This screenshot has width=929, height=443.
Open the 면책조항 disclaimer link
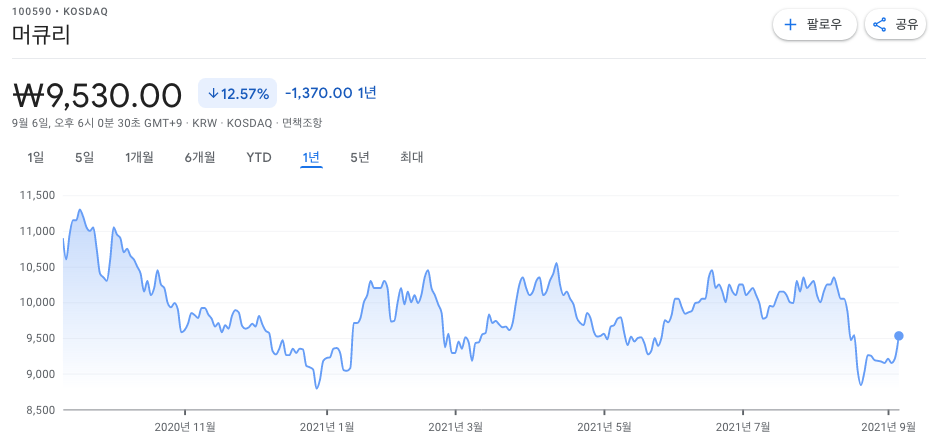coord(302,123)
